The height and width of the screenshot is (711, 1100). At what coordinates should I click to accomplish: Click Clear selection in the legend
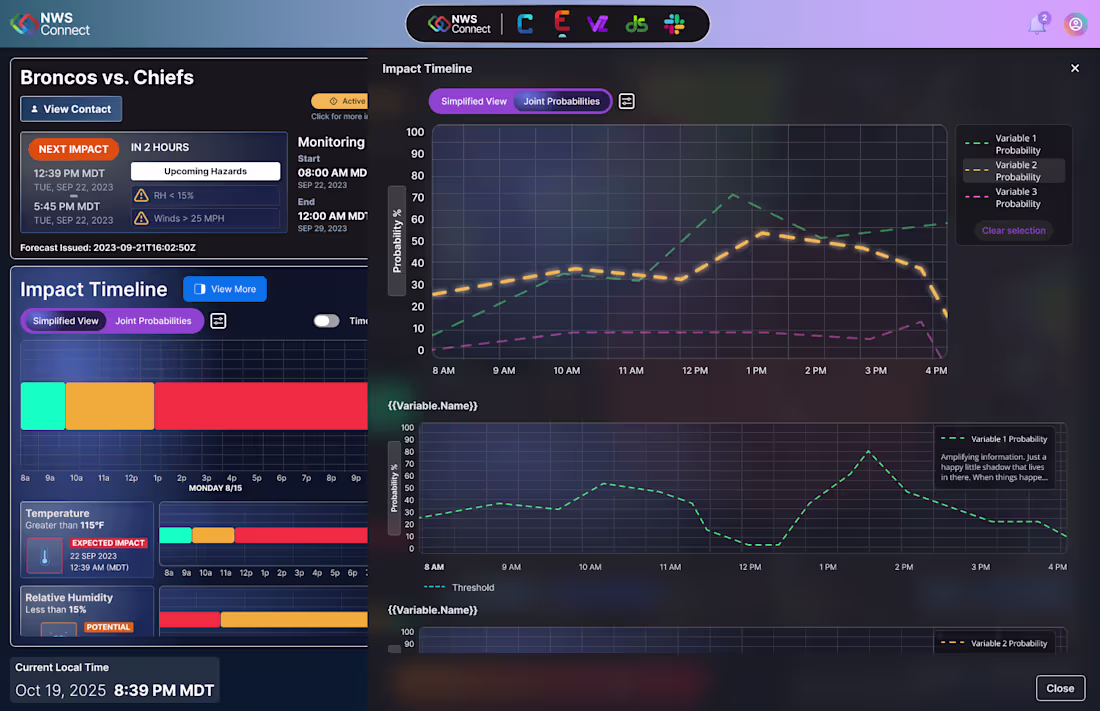[1013, 230]
